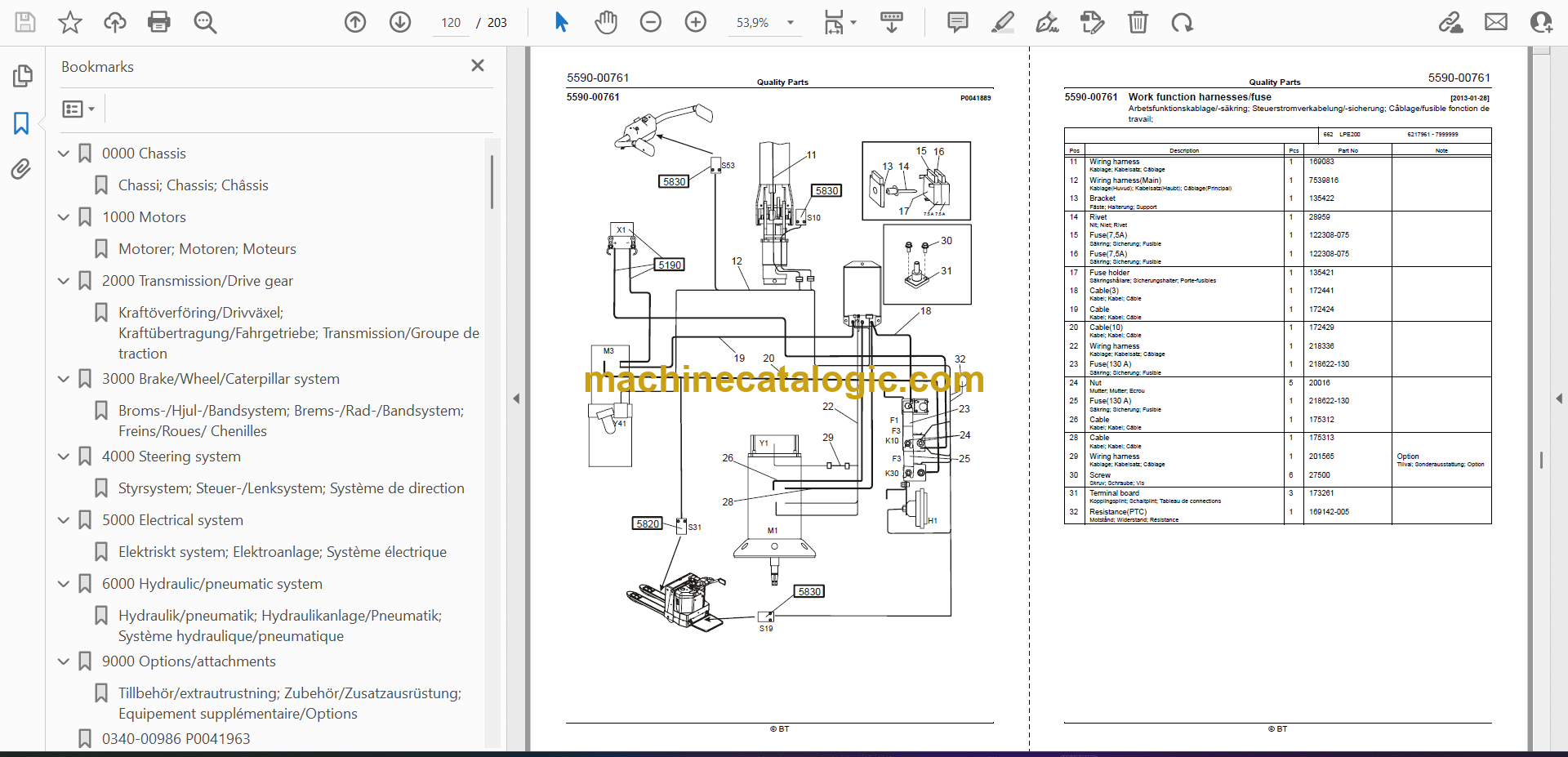Collapse the 6000 Hydraulic/pneumatic bookmark
This screenshot has width=1568, height=757.
click(x=64, y=584)
